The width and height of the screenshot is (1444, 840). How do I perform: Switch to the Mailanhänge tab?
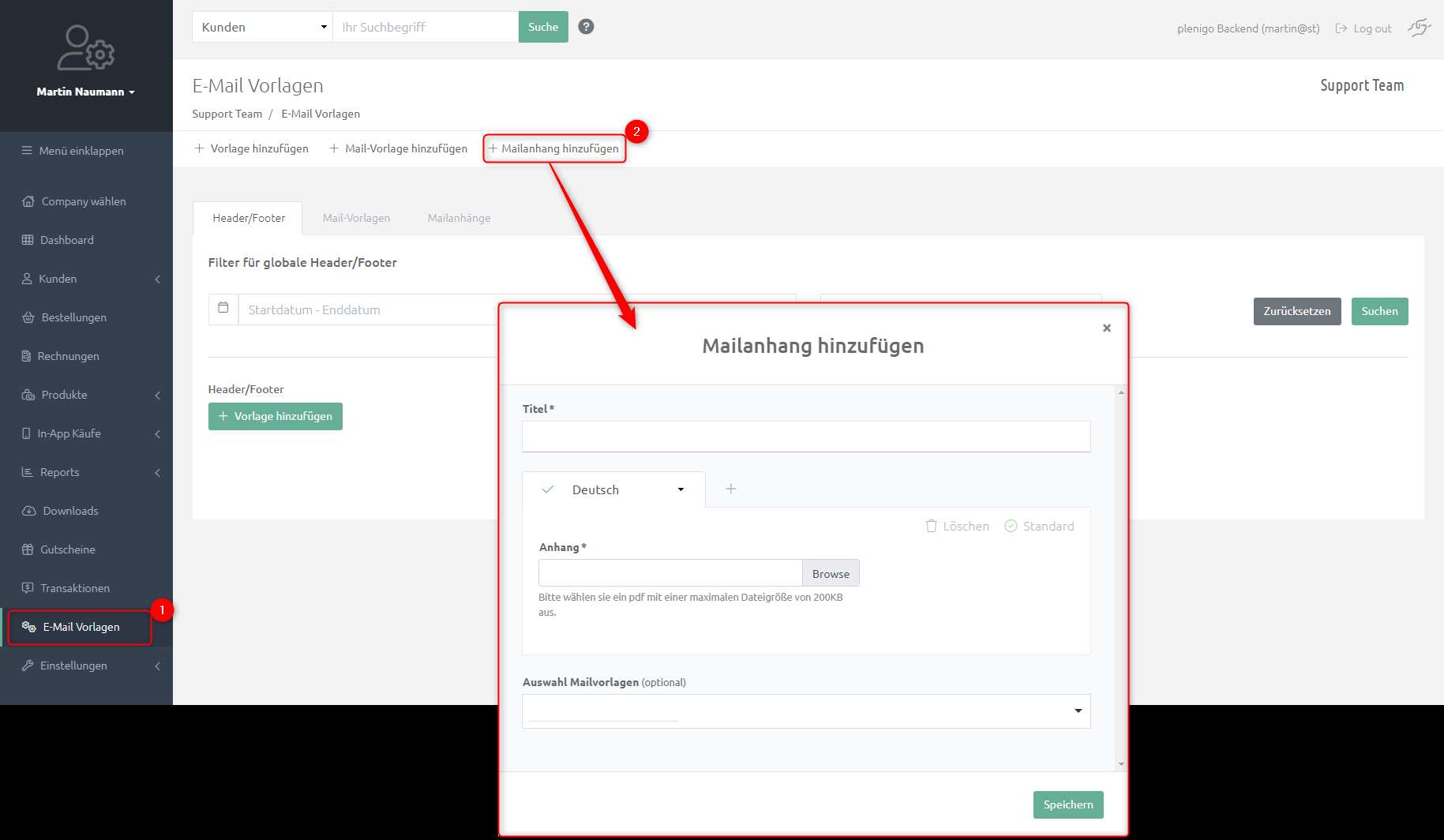pyautogui.click(x=459, y=218)
